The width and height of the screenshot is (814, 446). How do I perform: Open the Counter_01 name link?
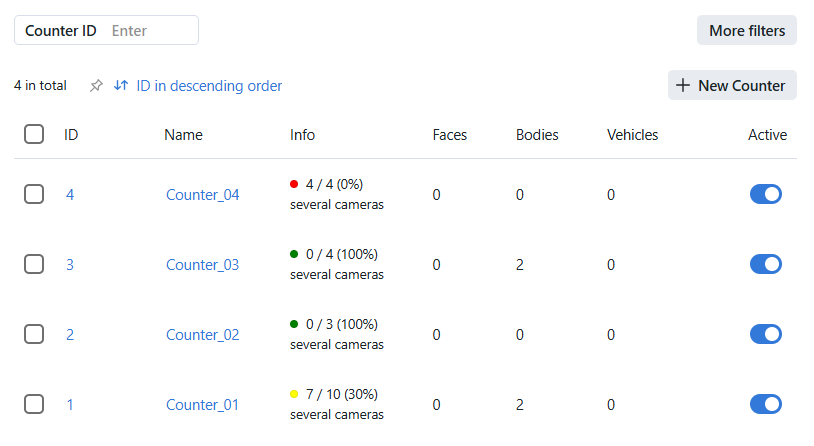point(202,405)
